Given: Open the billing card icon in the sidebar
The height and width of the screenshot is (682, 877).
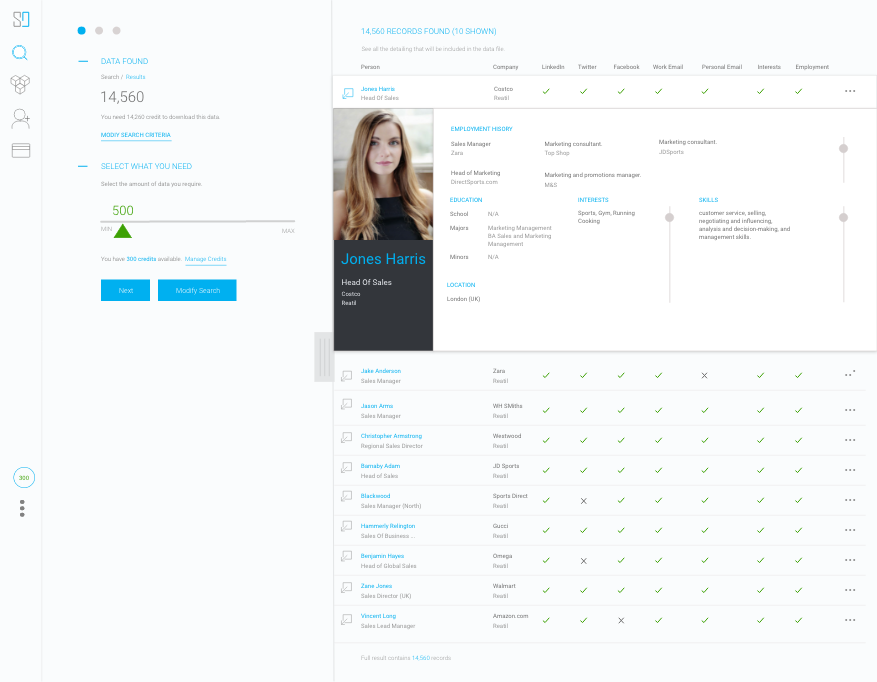Looking at the screenshot, I should point(20,151).
